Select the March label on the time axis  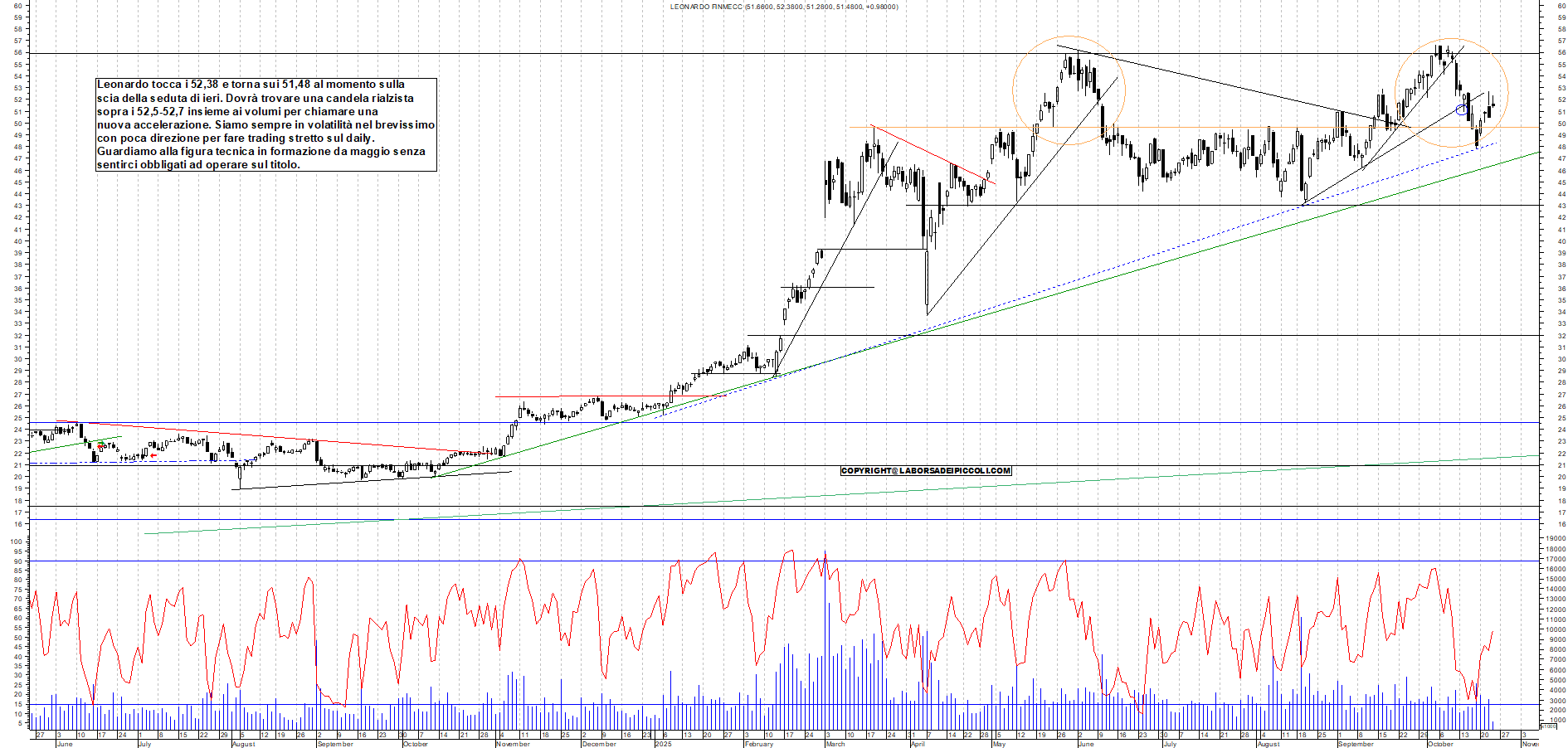[835, 744]
